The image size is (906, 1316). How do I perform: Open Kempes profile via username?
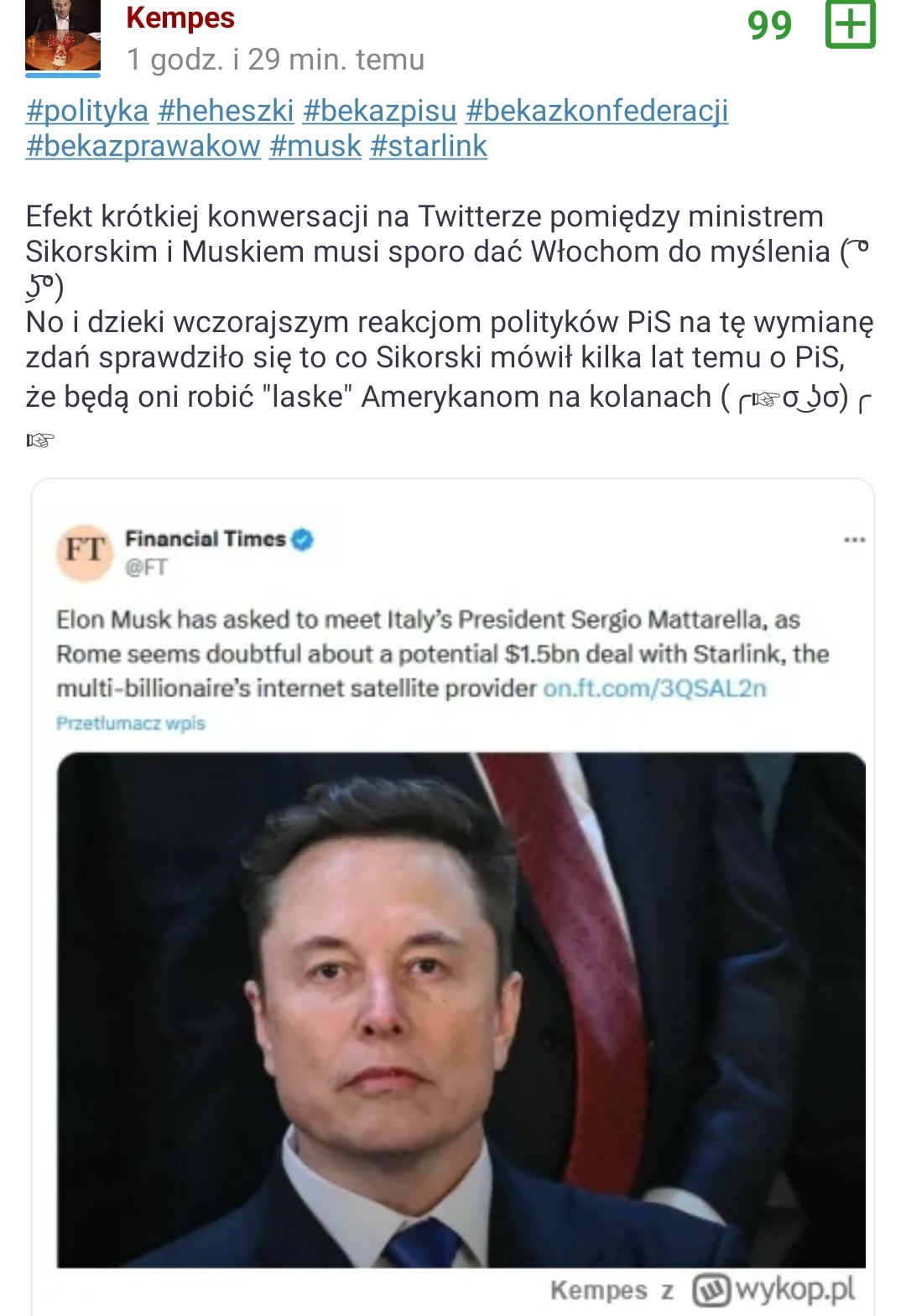pos(180,18)
